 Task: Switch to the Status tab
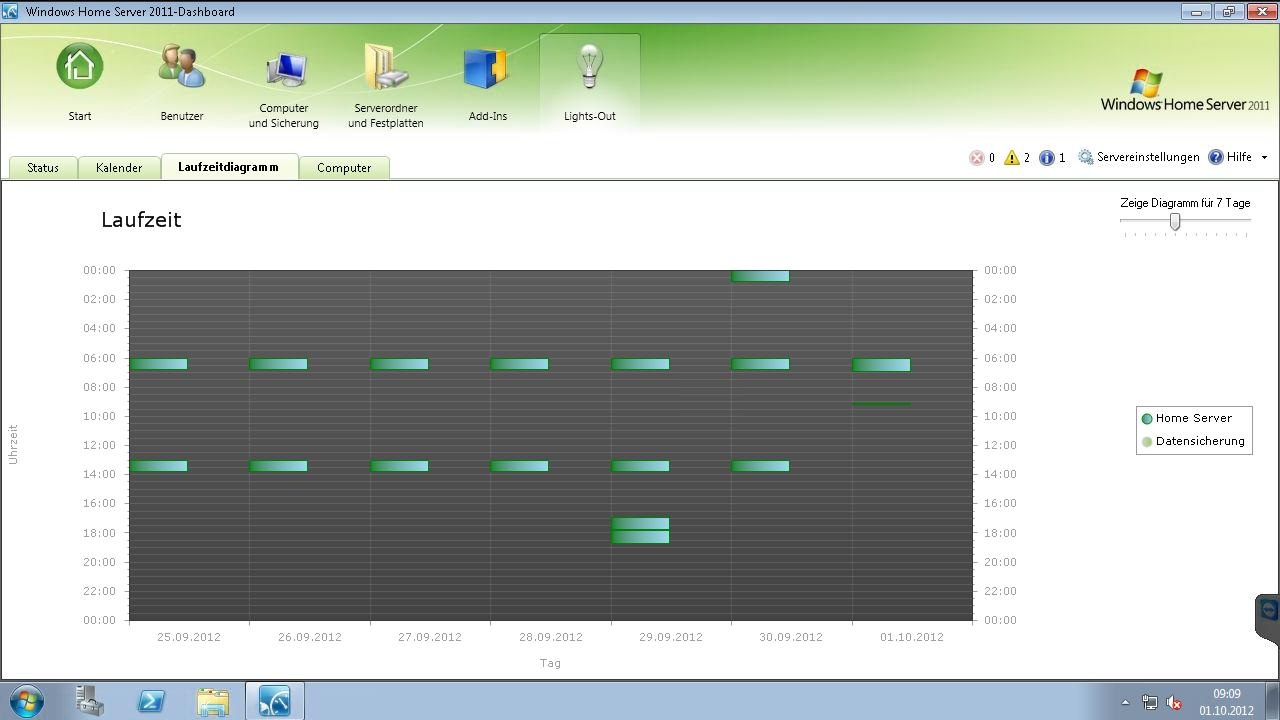coord(43,168)
